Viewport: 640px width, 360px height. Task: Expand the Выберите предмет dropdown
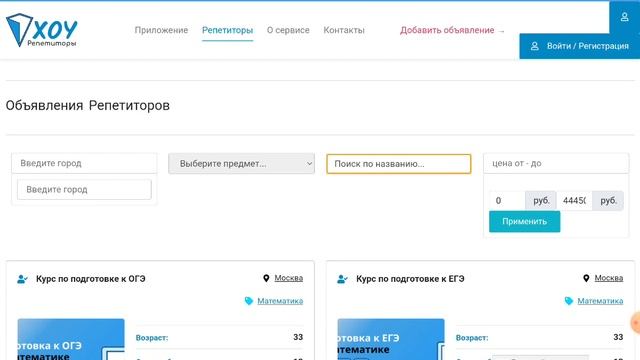point(242,164)
